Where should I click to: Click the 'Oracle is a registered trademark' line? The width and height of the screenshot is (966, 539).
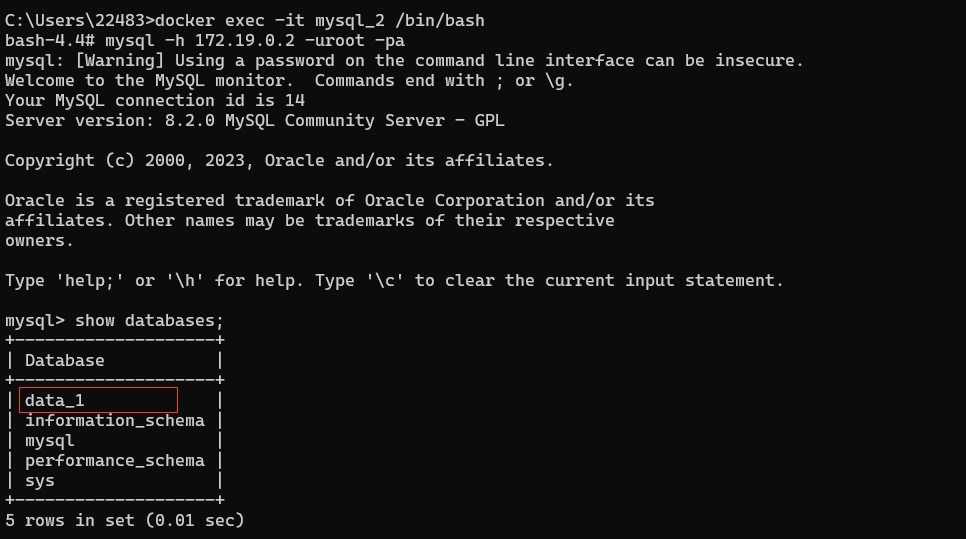pos(330,201)
